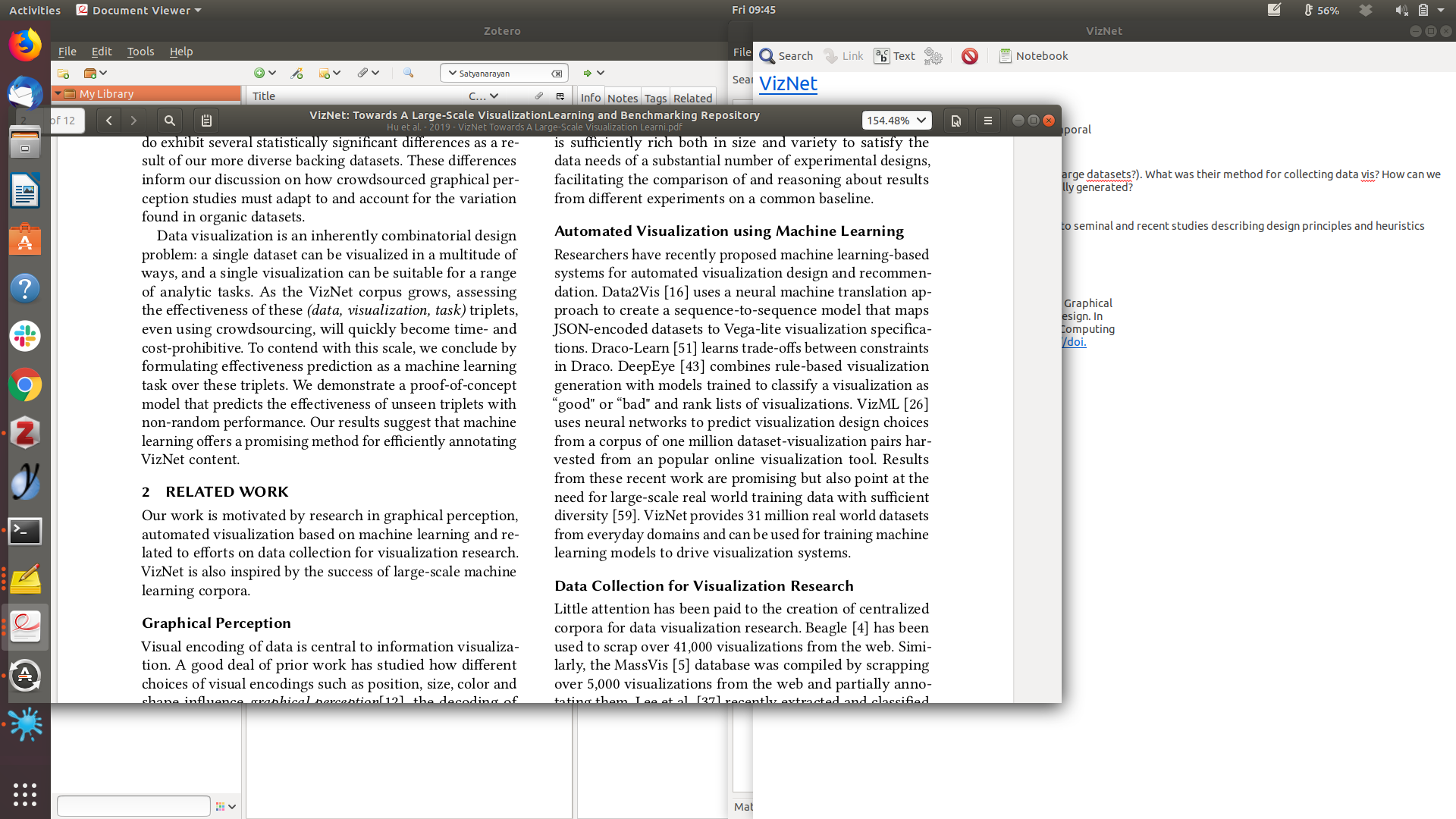This screenshot has height=819, width=1456.
Task: Open the hamburger menu in document viewer
Action: pos(987,121)
